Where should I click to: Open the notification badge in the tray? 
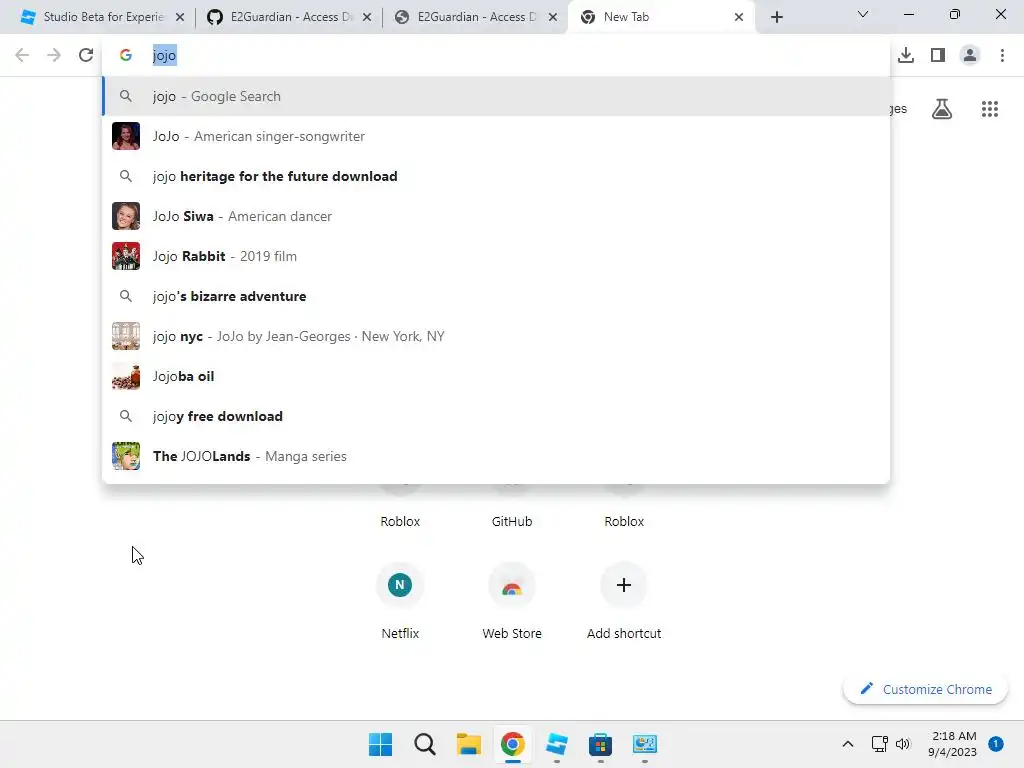(x=996, y=744)
